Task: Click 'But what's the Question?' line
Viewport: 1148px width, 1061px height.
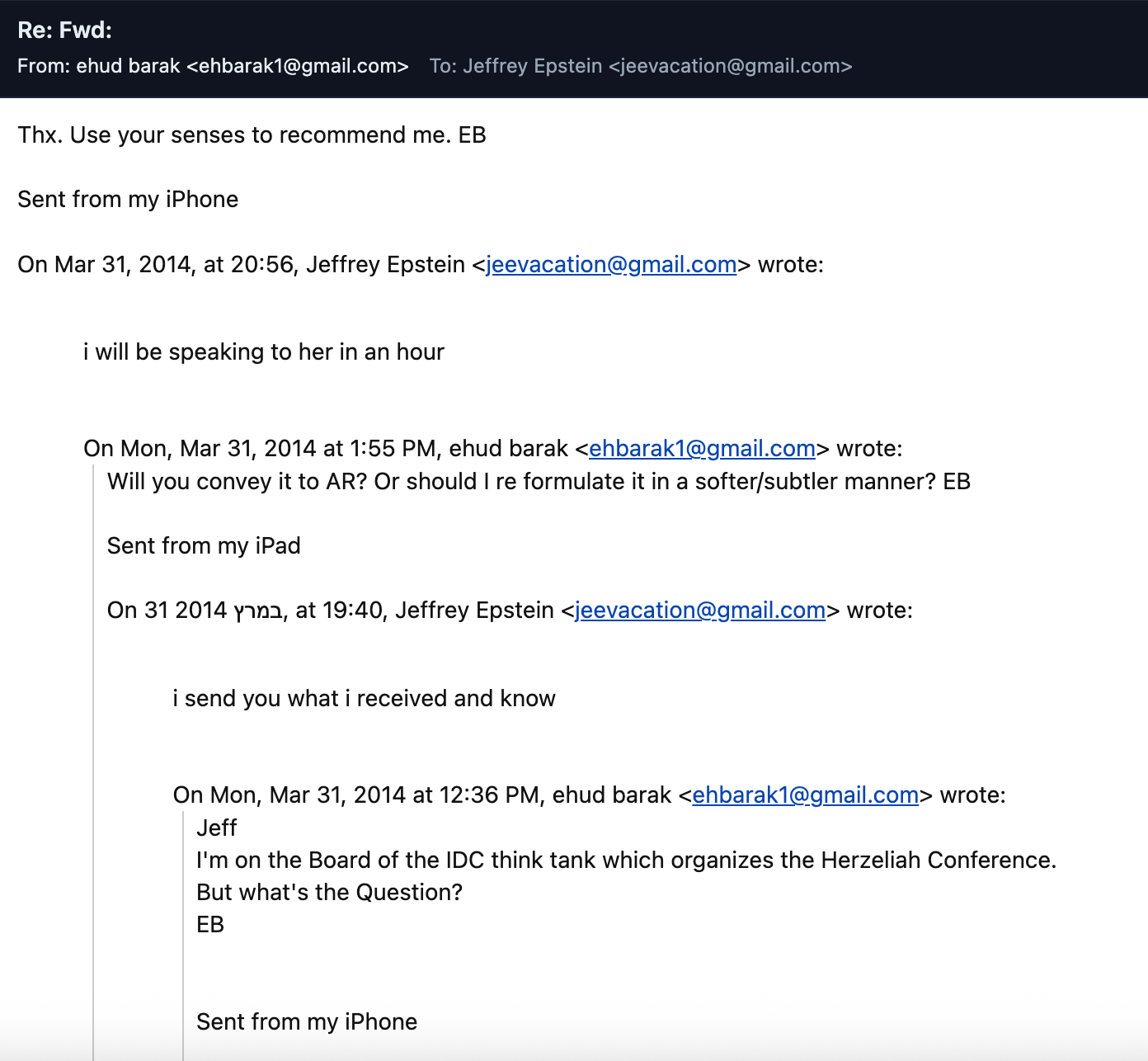Action: pyautogui.click(x=329, y=892)
